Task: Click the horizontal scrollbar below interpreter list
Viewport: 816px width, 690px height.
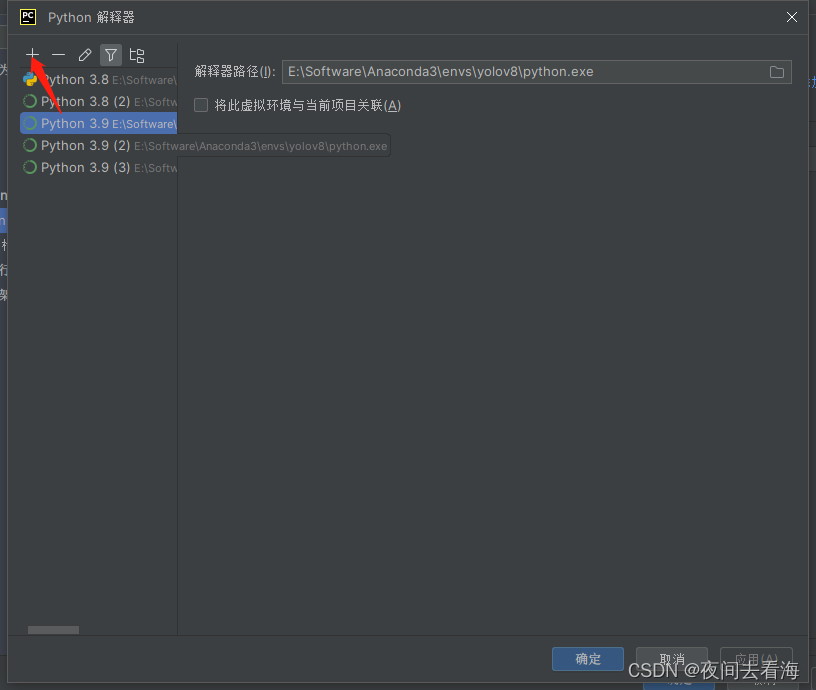Action: pyautogui.click(x=53, y=630)
